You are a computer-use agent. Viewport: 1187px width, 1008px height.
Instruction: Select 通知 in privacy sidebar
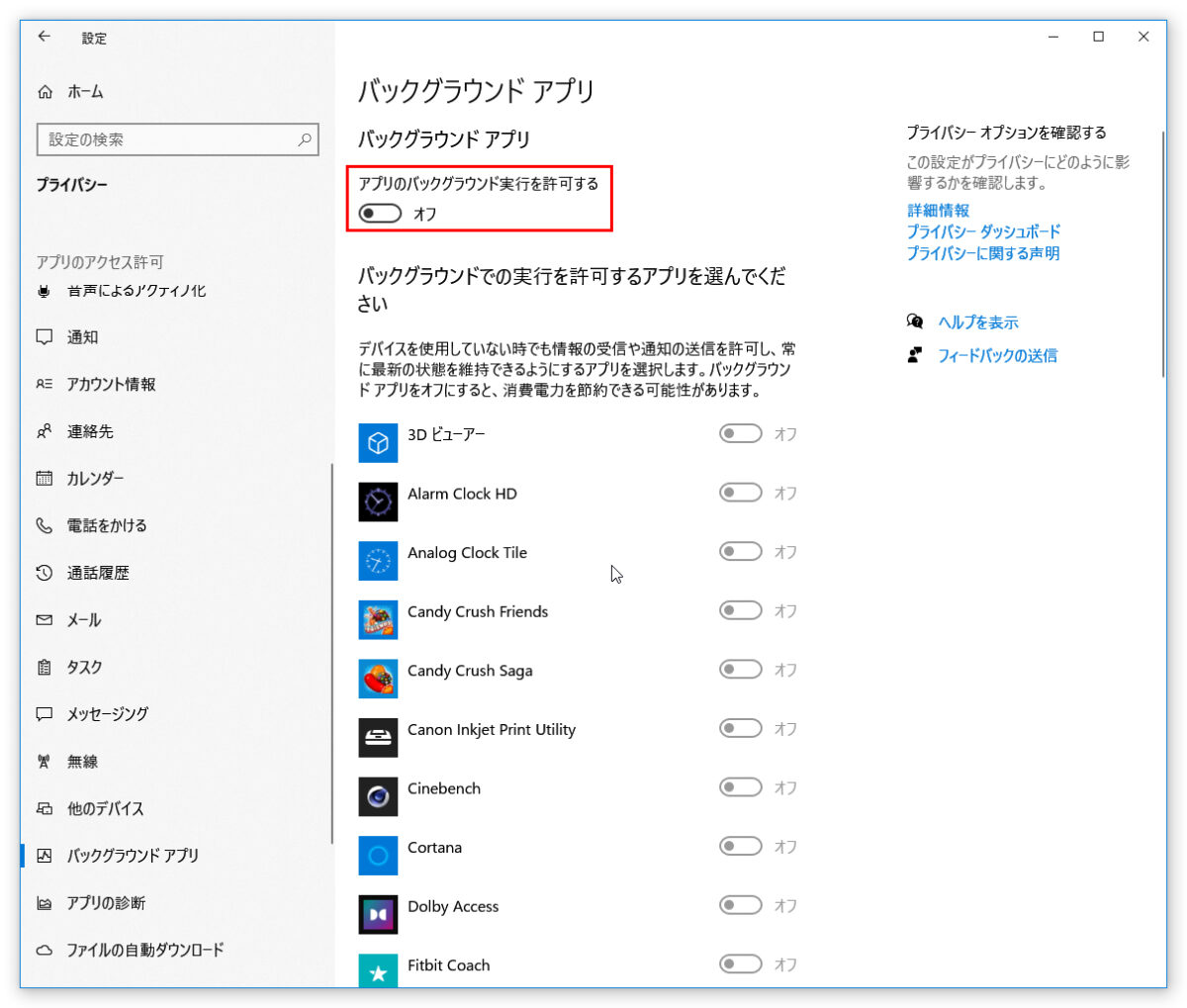click(x=178, y=337)
